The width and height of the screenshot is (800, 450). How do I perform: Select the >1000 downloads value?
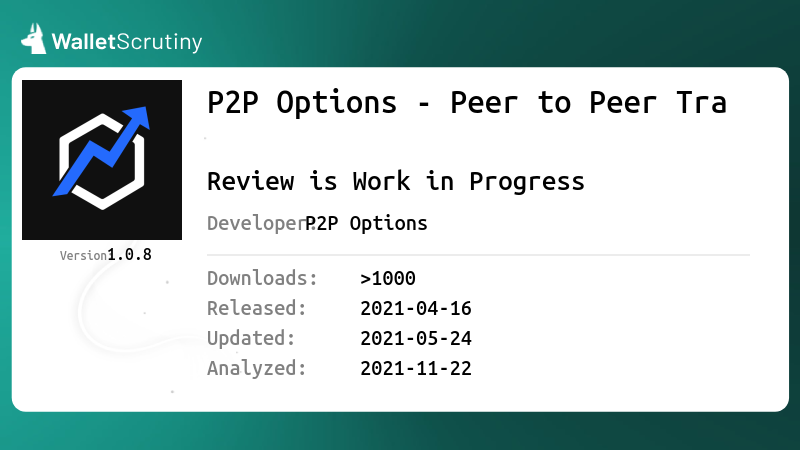388,279
